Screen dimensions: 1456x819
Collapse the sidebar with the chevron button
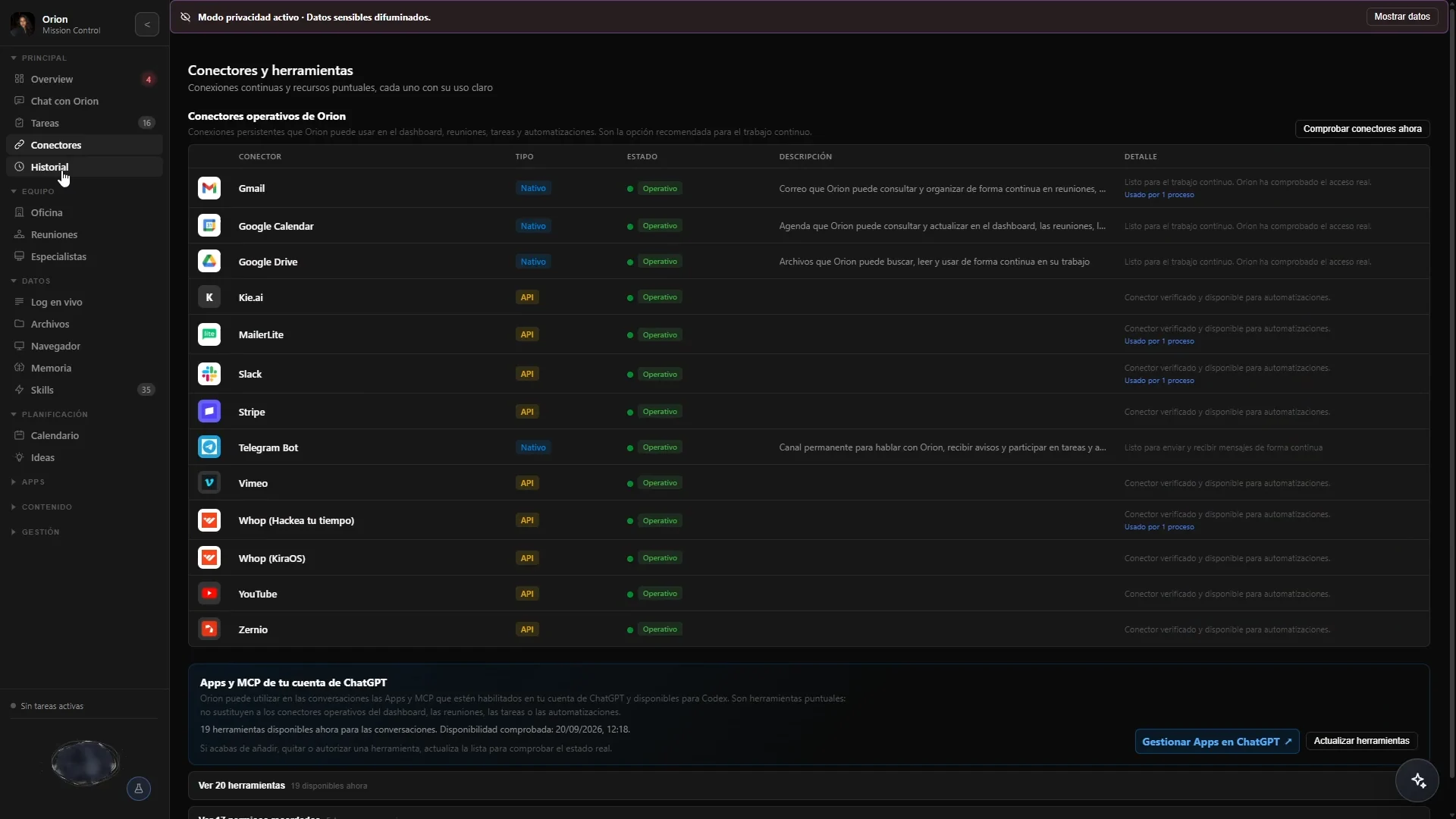click(147, 24)
